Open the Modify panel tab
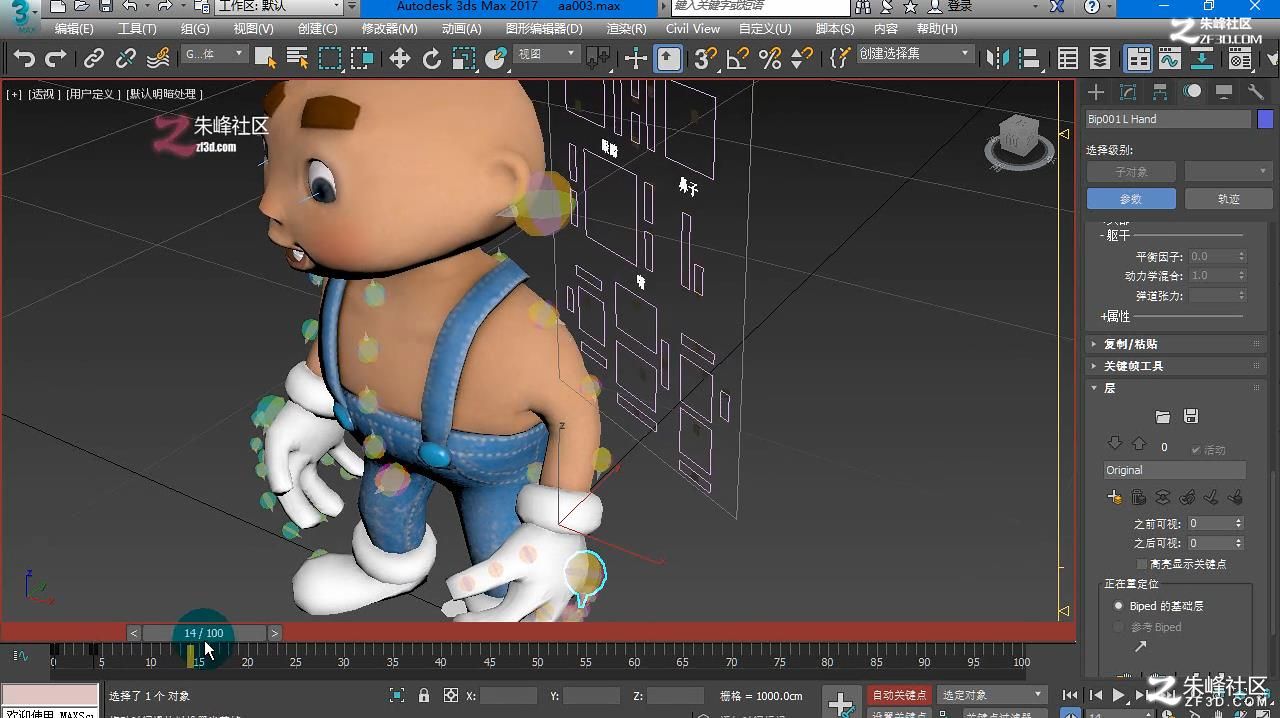1280x718 pixels. pyautogui.click(x=1128, y=92)
